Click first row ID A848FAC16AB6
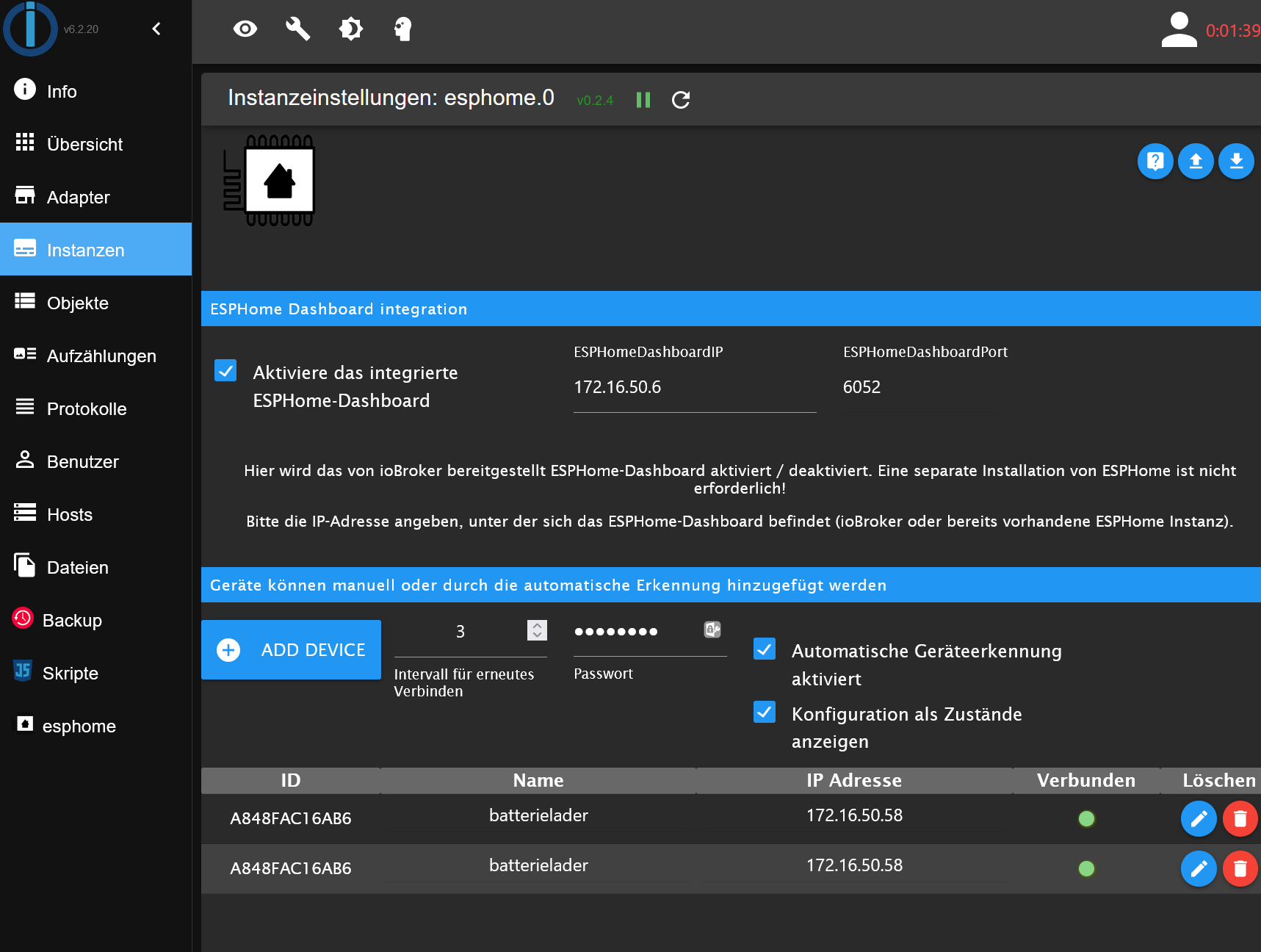The height and width of the screenshot is (952, 1261). [291, 818]
